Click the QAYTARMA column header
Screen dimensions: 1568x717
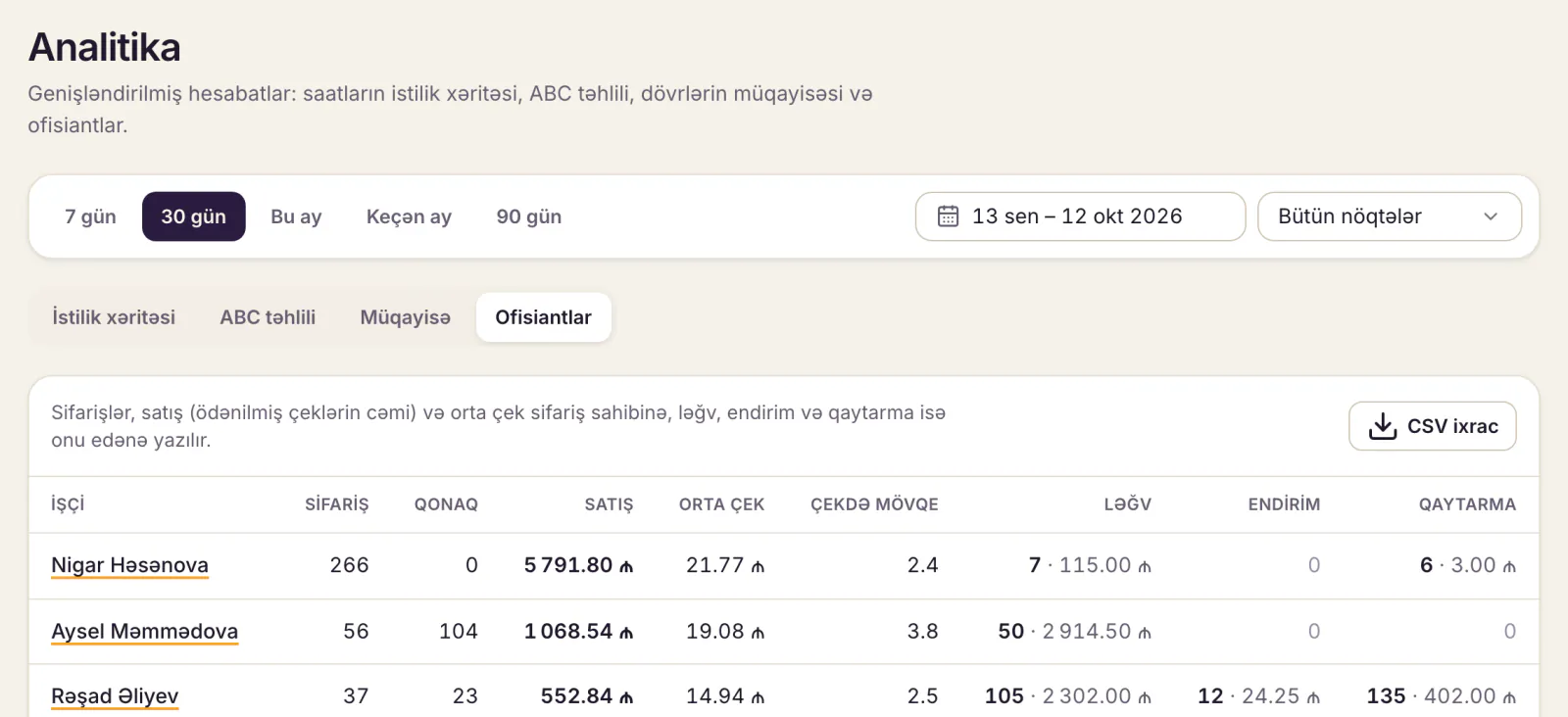pos(1467,504)
